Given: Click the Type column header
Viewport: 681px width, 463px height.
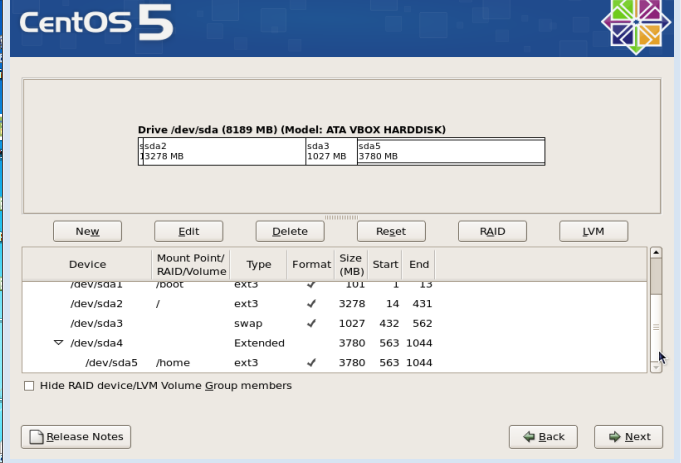Looking at the screenshot, I should click(258, 265).
